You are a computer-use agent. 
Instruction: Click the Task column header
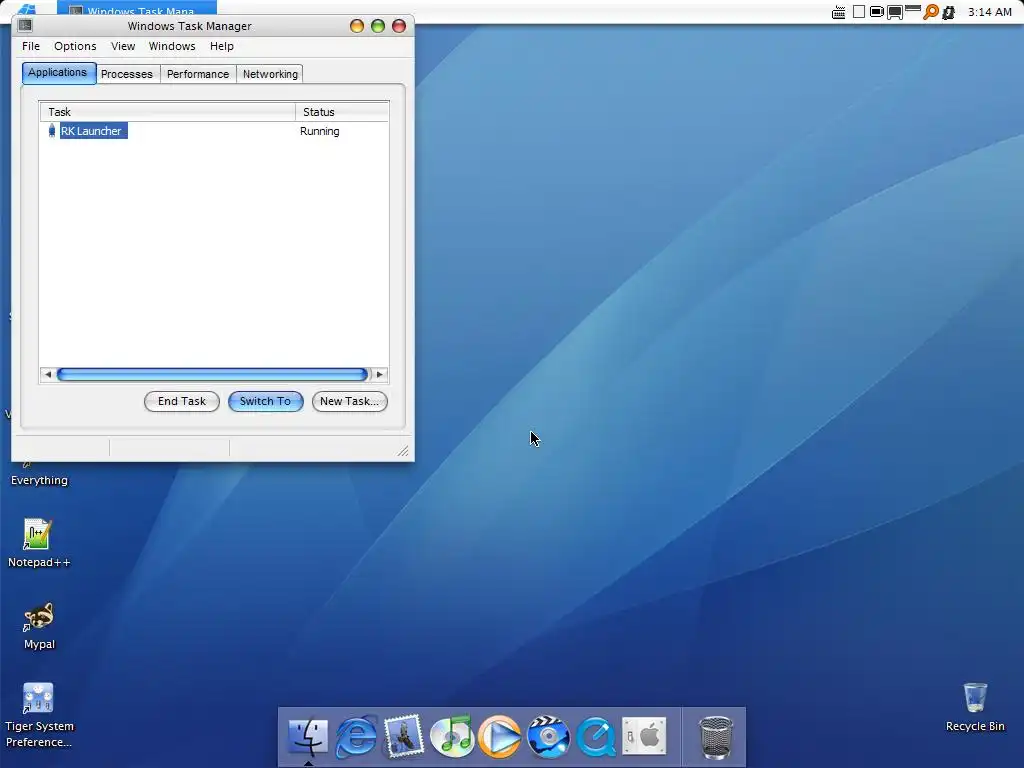click(168, 112)
